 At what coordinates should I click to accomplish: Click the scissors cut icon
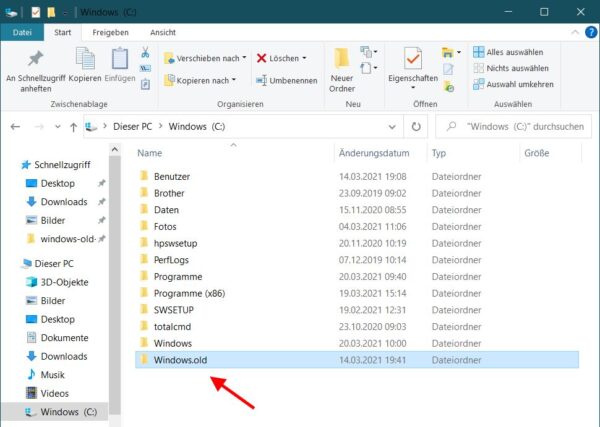pos(145,52)
